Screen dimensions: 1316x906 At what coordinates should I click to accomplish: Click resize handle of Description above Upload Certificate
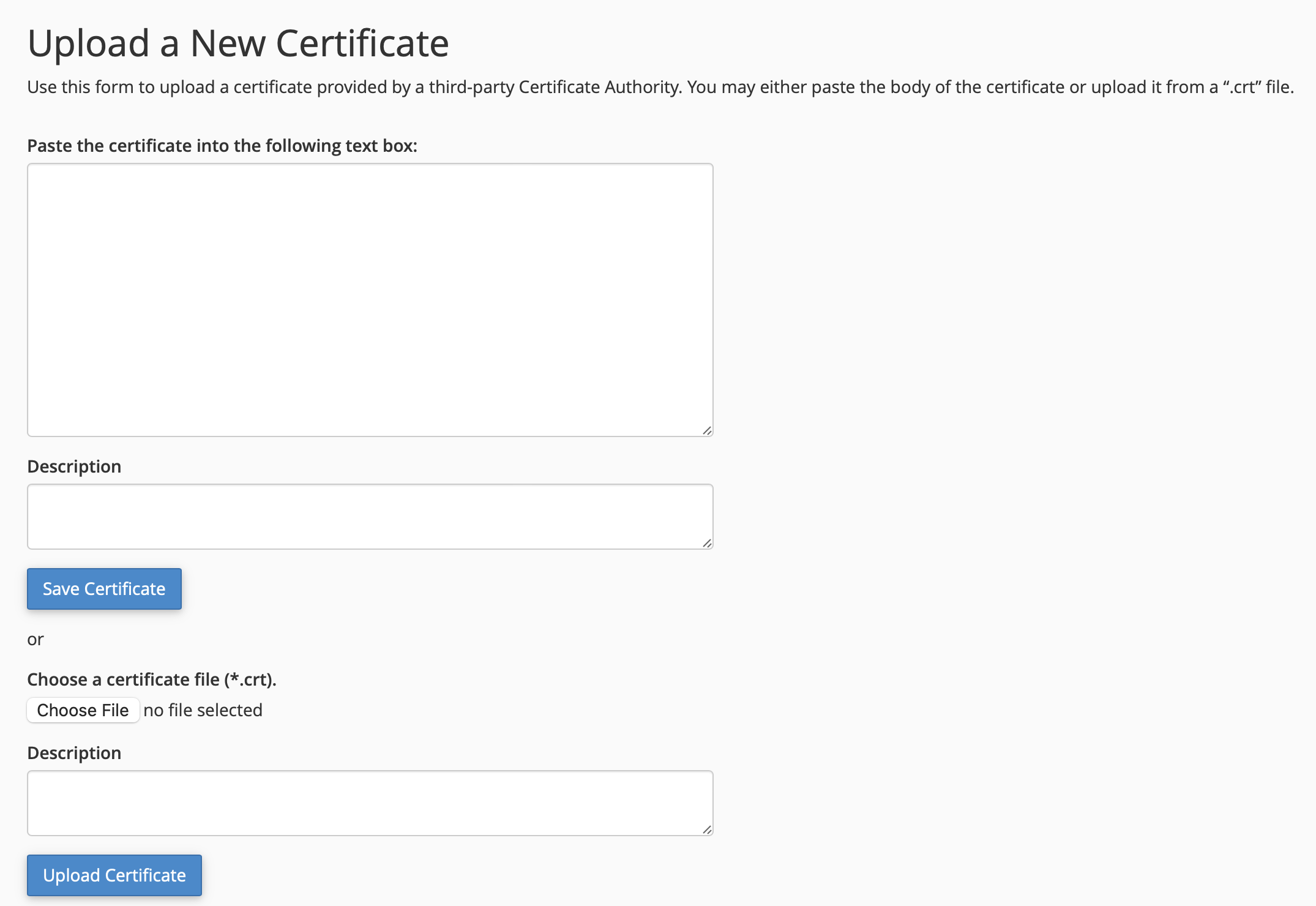pyautogui.click(x=707, y=829)
